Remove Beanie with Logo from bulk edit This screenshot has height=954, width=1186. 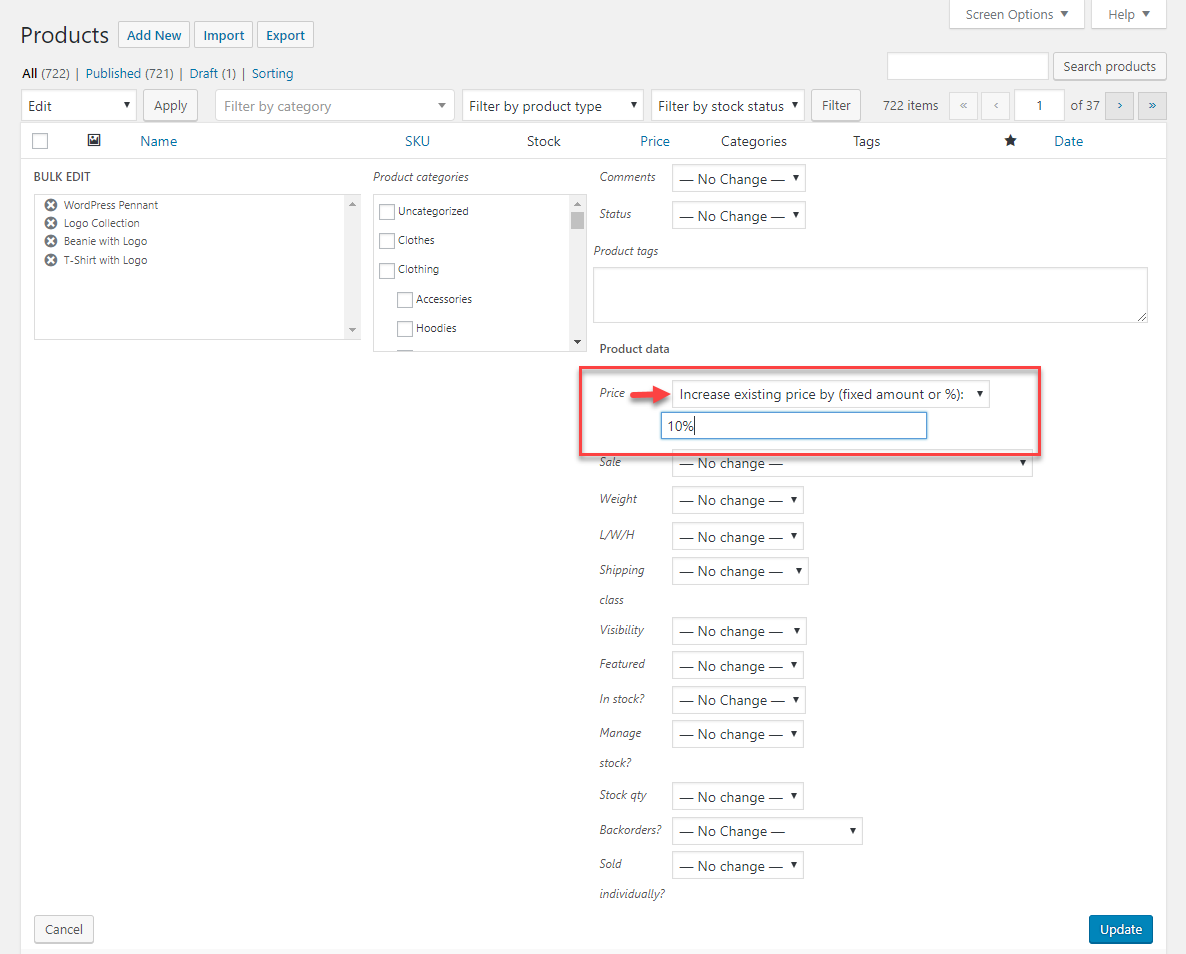[51, 241]
